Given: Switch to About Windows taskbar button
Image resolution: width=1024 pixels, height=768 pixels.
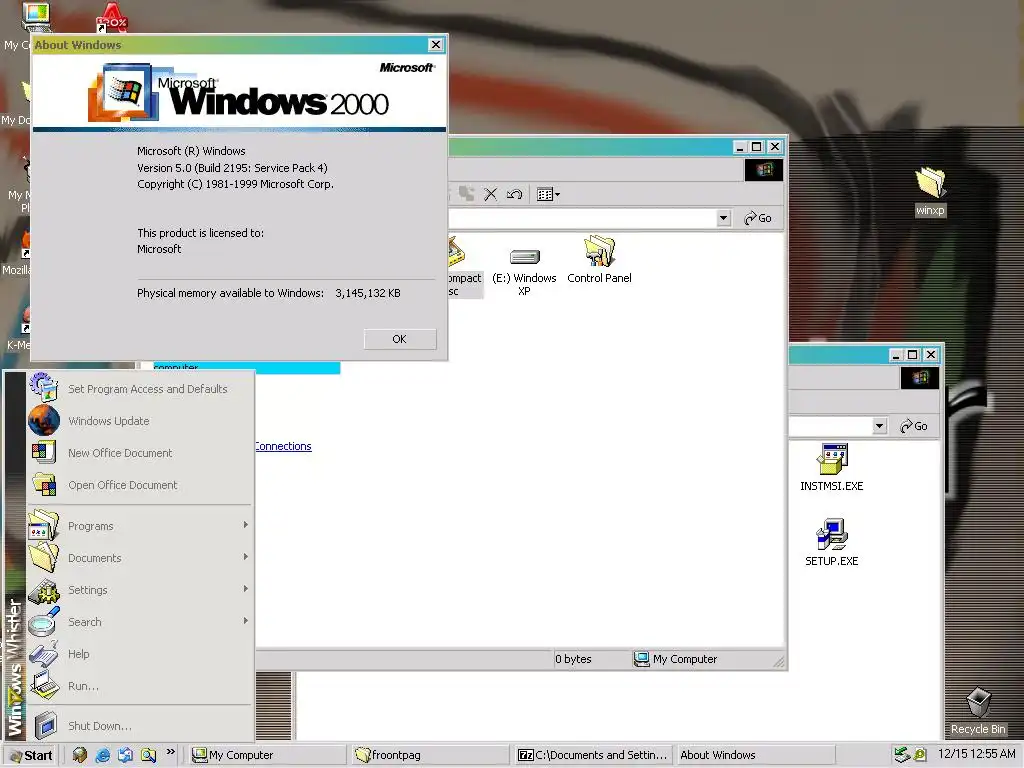Looking at the screenshot, I should 756,755.
